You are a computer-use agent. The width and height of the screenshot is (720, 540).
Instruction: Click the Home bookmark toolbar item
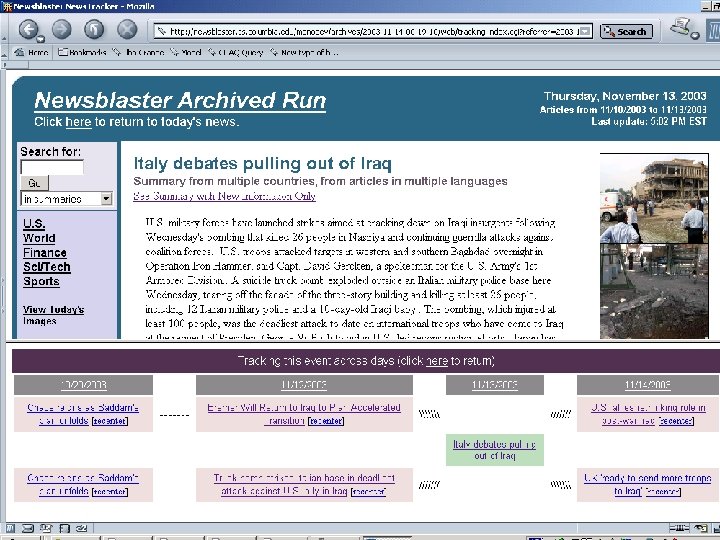click(x=32, y=52)
